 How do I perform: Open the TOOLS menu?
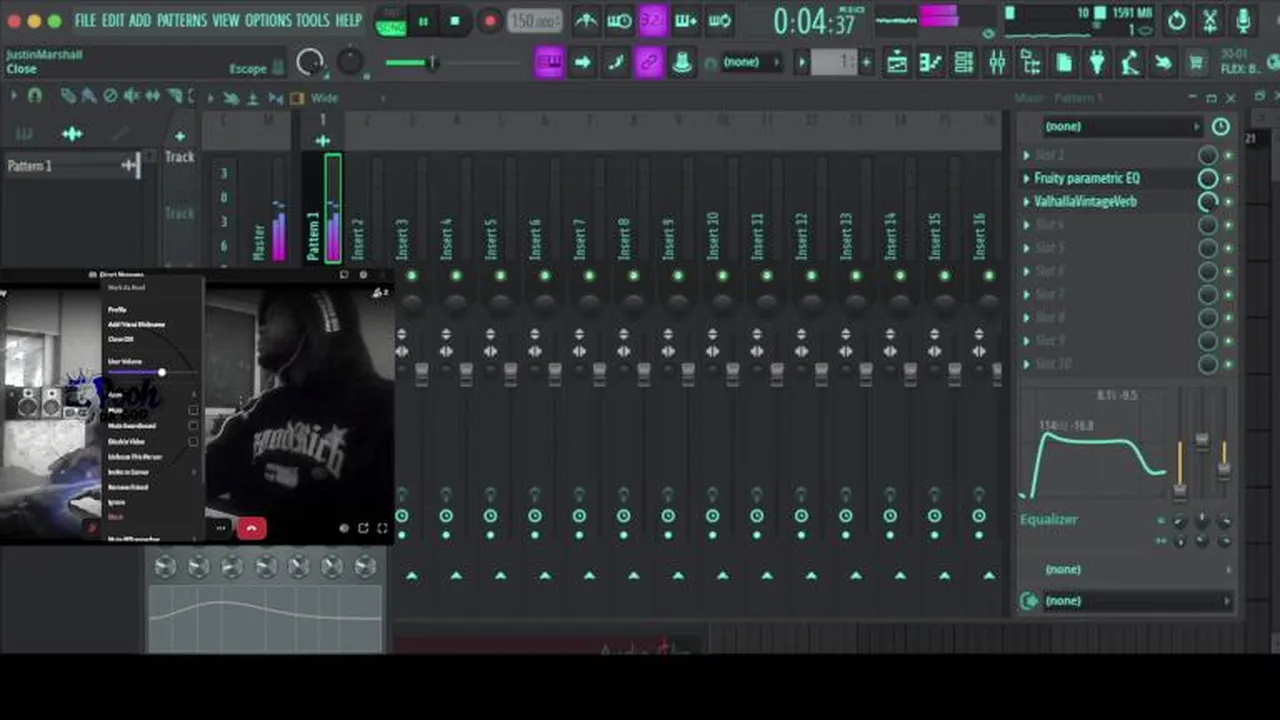[x=313, y=20]
